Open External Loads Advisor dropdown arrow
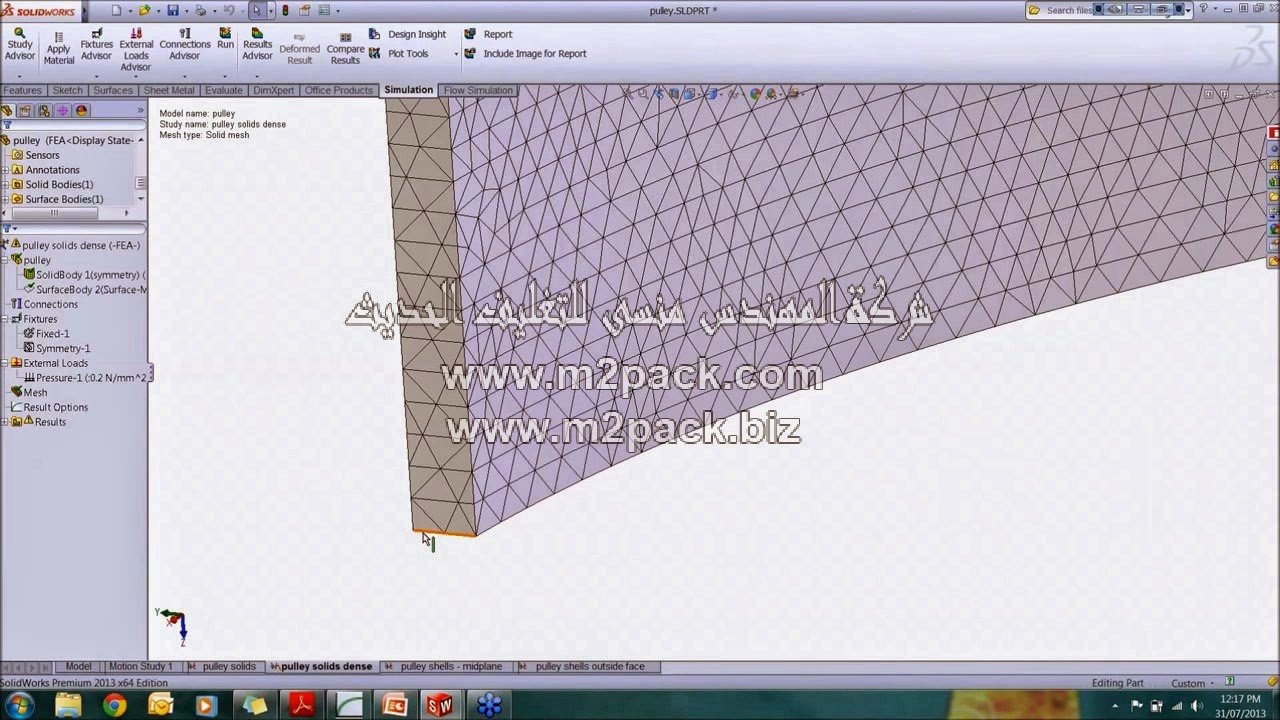Screen dimensions: 1280x720 pyautogui.click(x=136, y=77)
